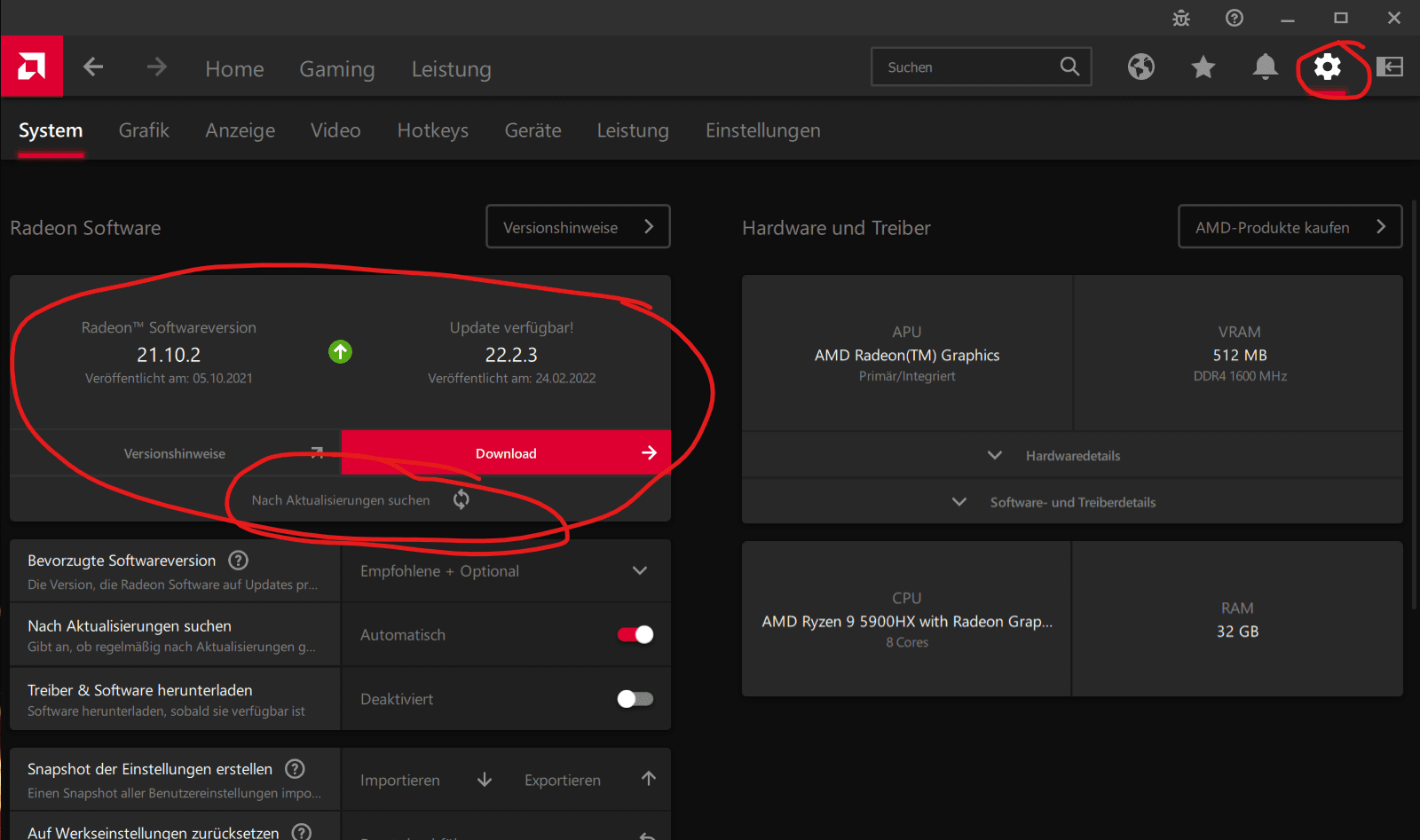The image size is (1420, 840).
Task: Click the Treiber & Software herunterladen label
Action: [x=140, y=690]
